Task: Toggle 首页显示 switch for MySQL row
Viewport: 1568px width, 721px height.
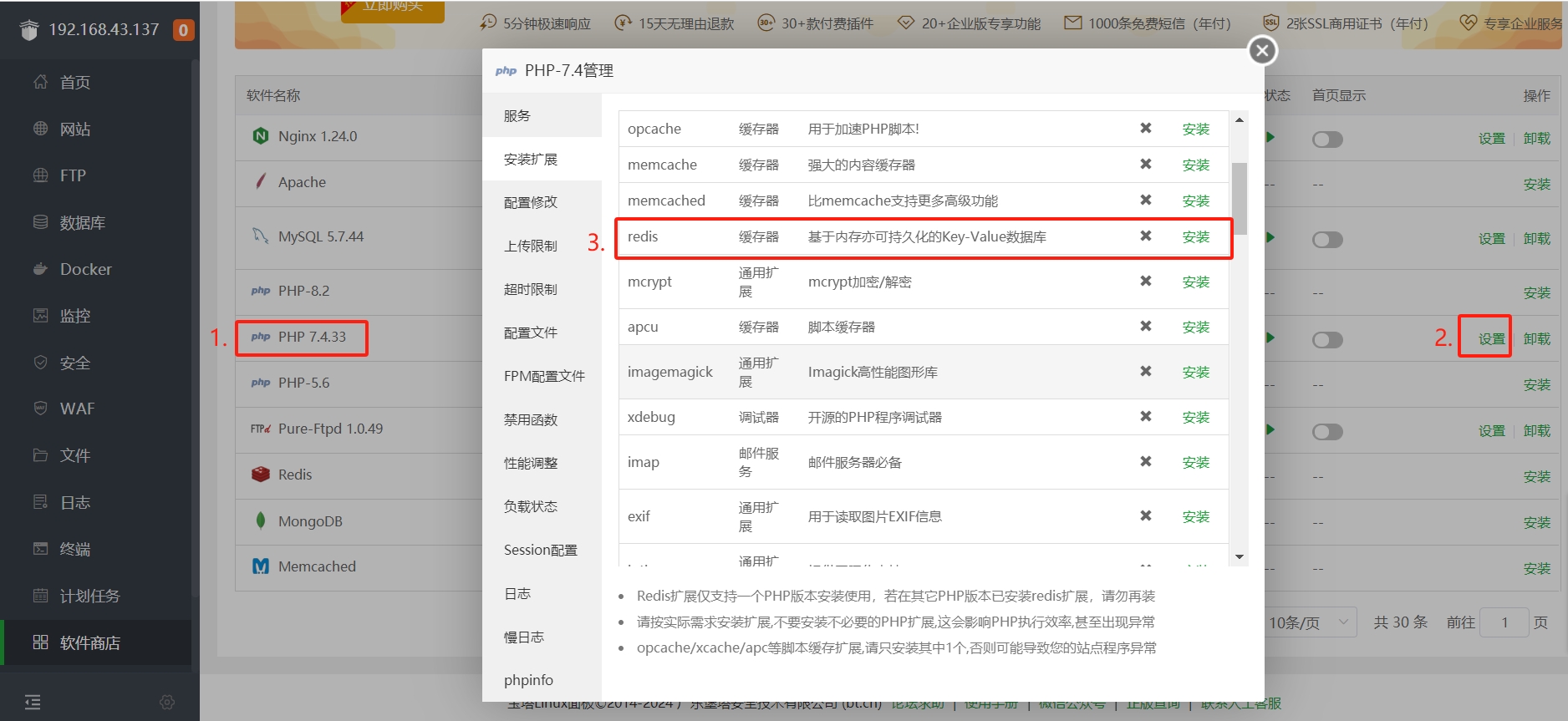Action: point(1327,240)
